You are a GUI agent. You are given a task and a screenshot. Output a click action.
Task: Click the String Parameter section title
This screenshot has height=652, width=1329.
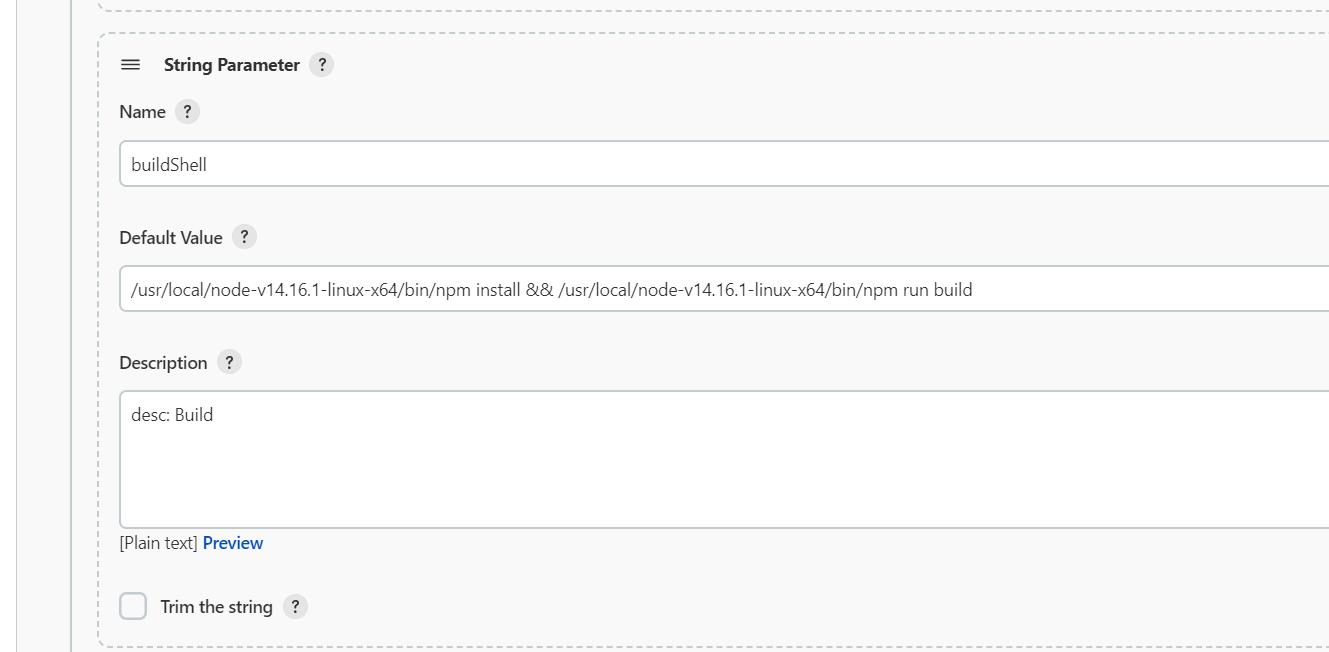[232, 65]
